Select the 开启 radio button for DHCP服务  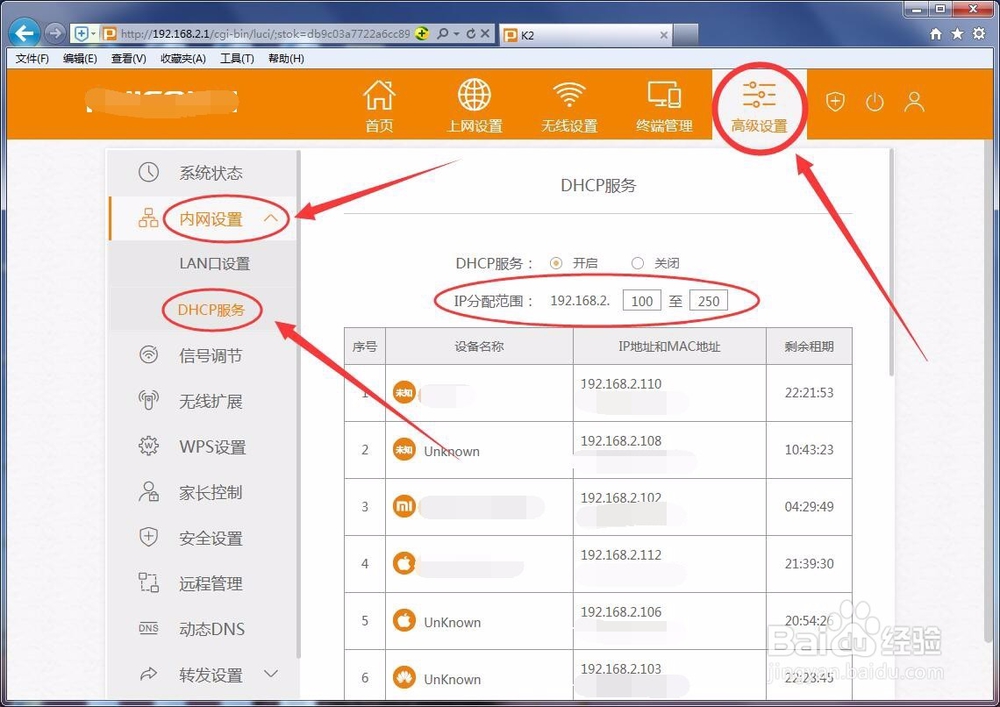[x=556, y=263]
